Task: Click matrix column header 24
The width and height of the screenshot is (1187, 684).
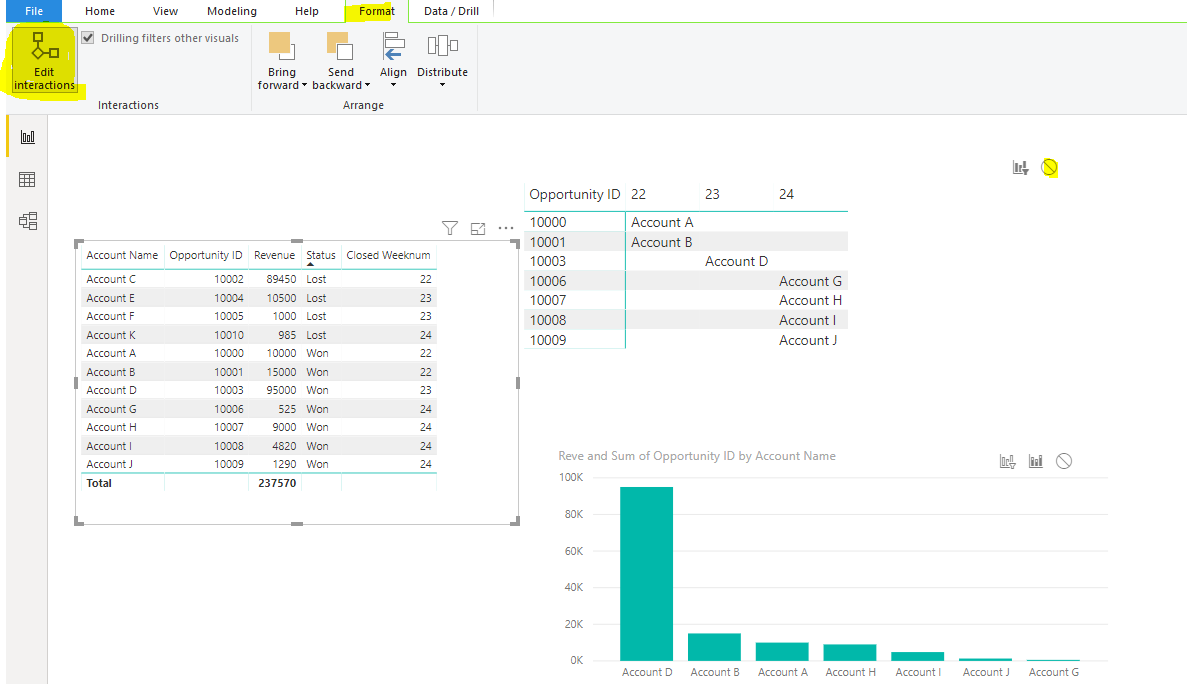Action: 786,194
